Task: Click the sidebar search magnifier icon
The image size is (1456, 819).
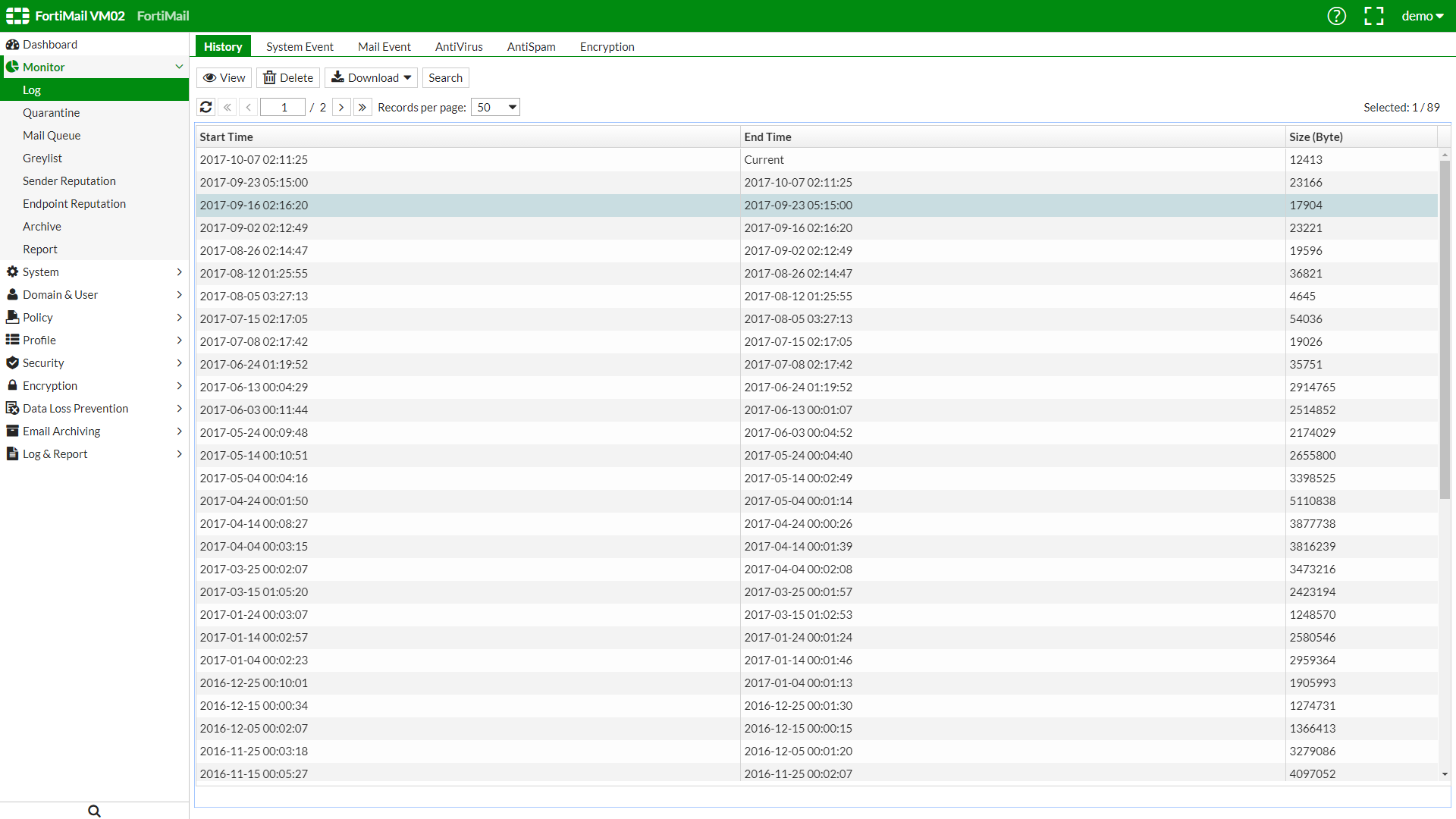Action: click(94, 811)
